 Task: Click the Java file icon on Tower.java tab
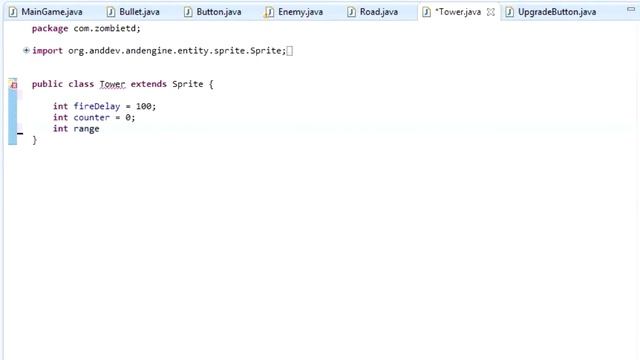point(427,12)
